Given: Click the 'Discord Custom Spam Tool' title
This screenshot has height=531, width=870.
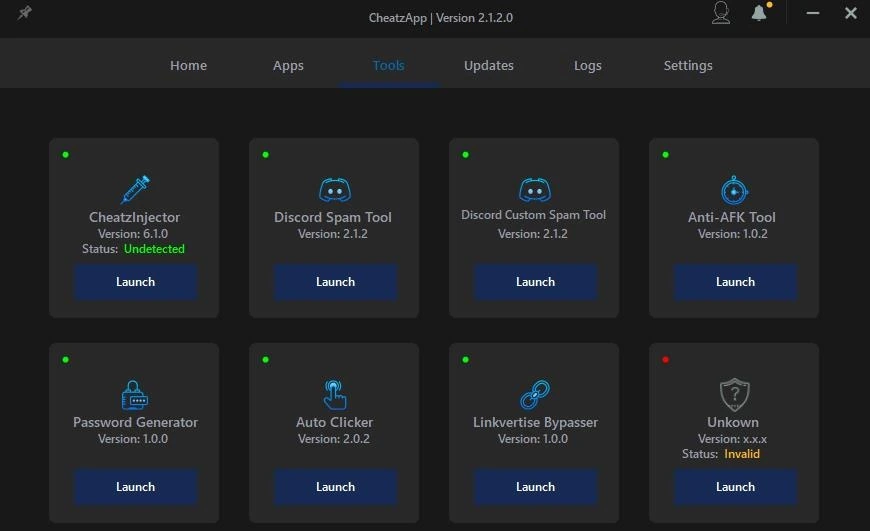Looking at the screenshot, I should (533, 215).
